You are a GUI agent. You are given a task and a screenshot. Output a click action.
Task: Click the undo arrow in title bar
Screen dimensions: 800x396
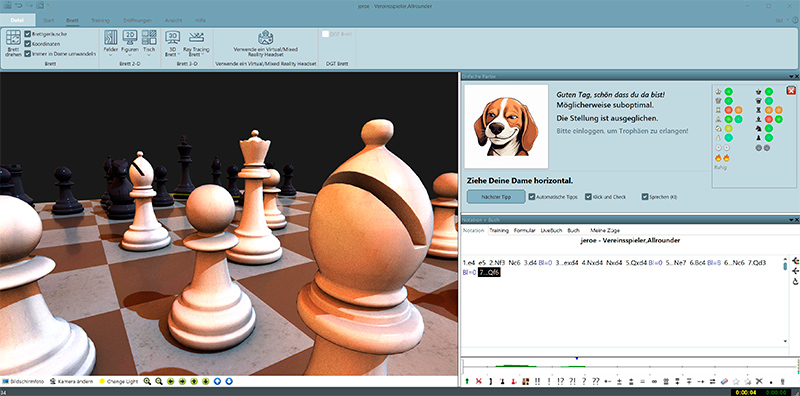coord(18,5)
